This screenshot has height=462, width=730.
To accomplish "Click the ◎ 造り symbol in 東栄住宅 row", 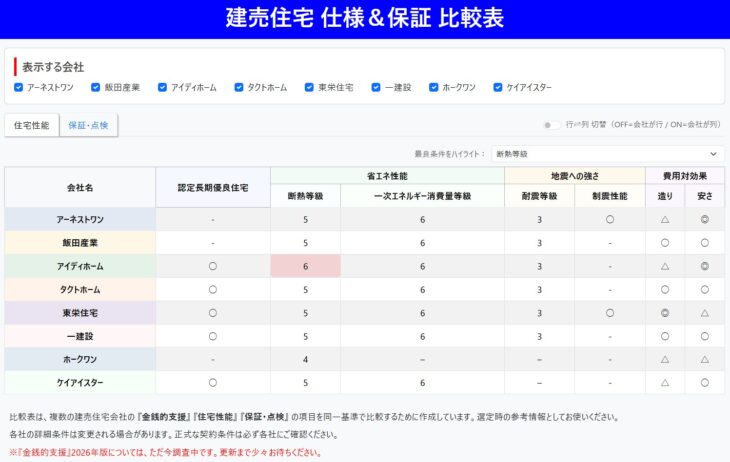I will click(665, 313).
